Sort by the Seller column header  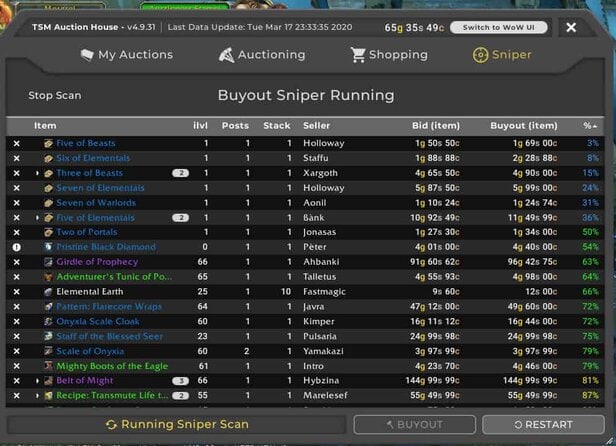(316, 126)
